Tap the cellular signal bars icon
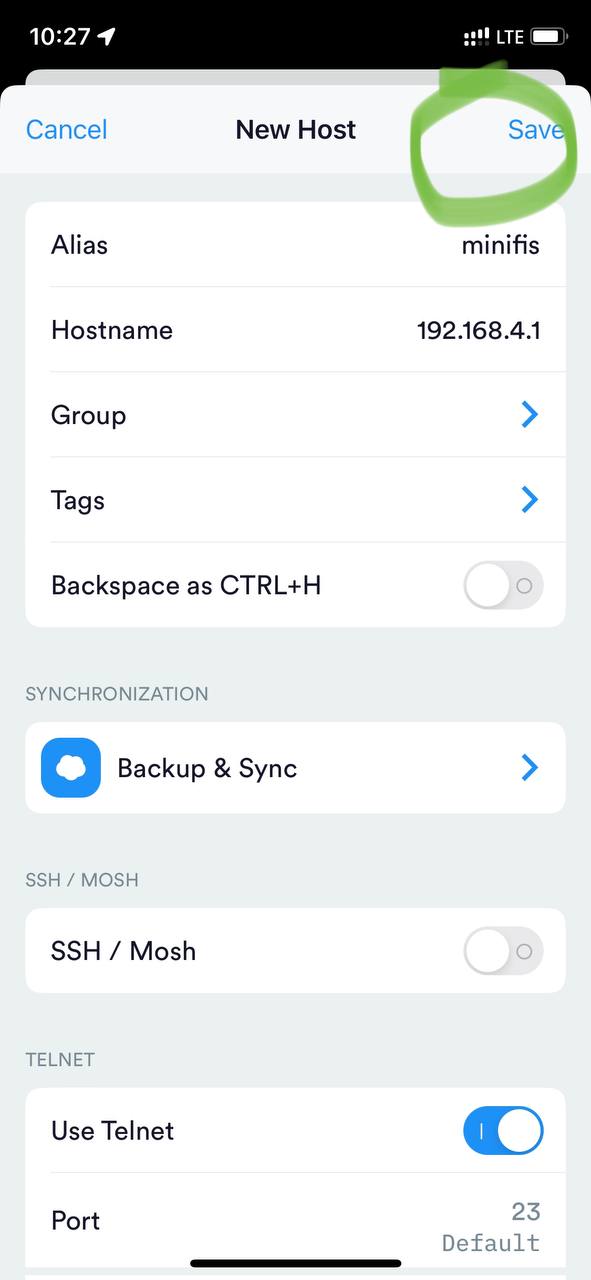 (x=477, y=37)
